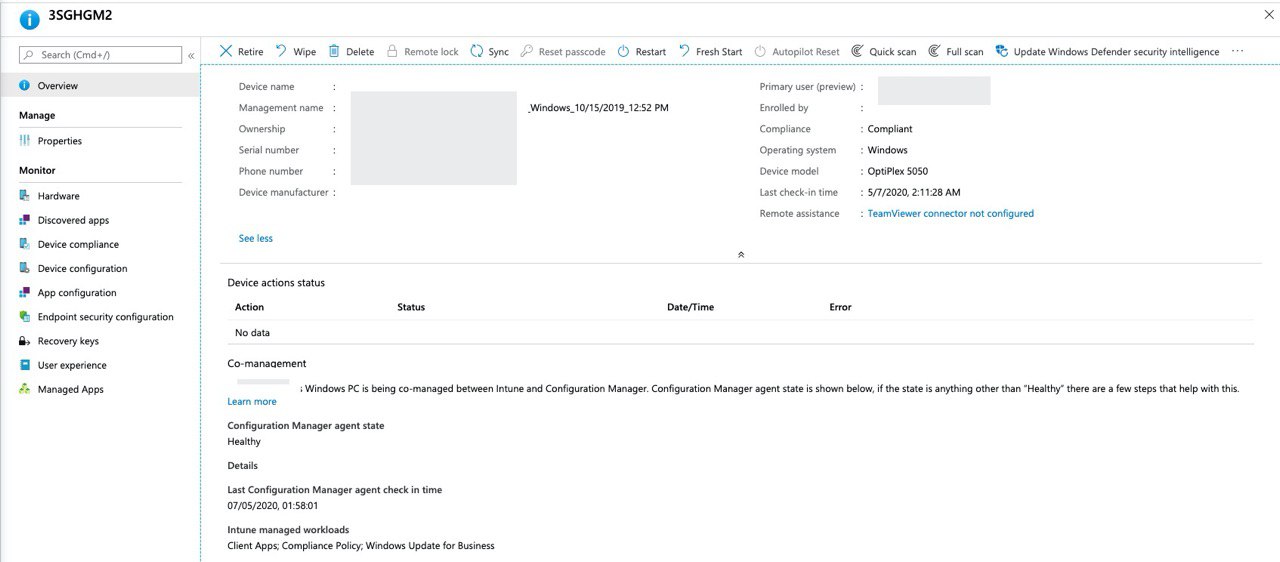
Task: Click the Retire X icon
Action: (226, 51)
